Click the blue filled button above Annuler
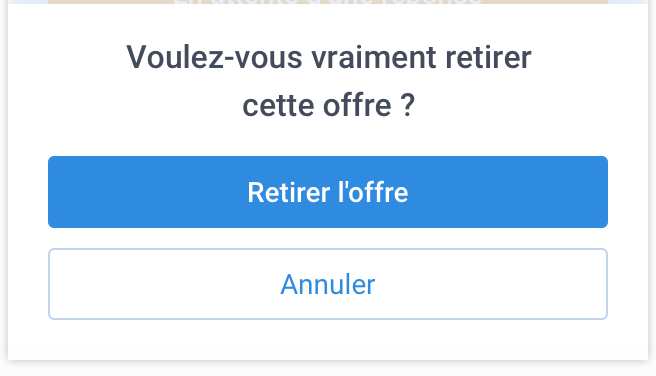 coord(328,192)
